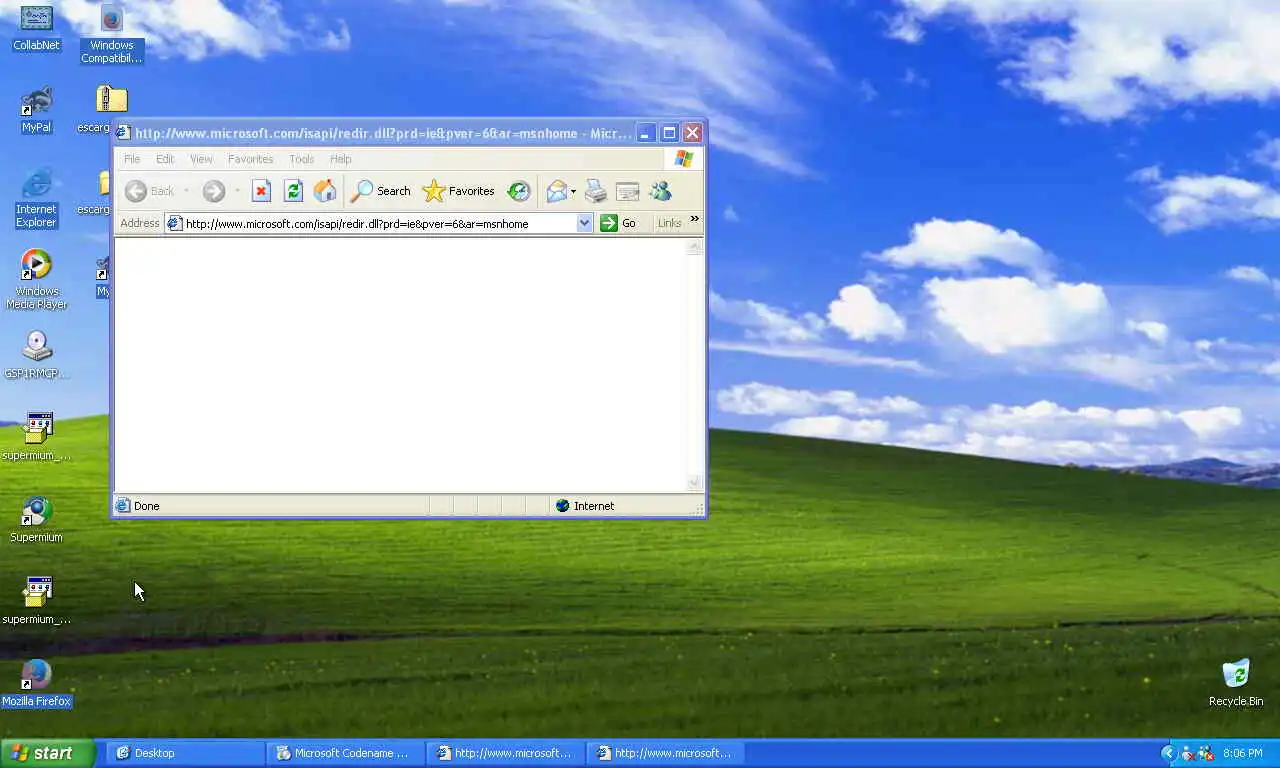Switch to second microsoft.com taskbar button
This screenshot has height=768, width=1280.
point(666,753)
